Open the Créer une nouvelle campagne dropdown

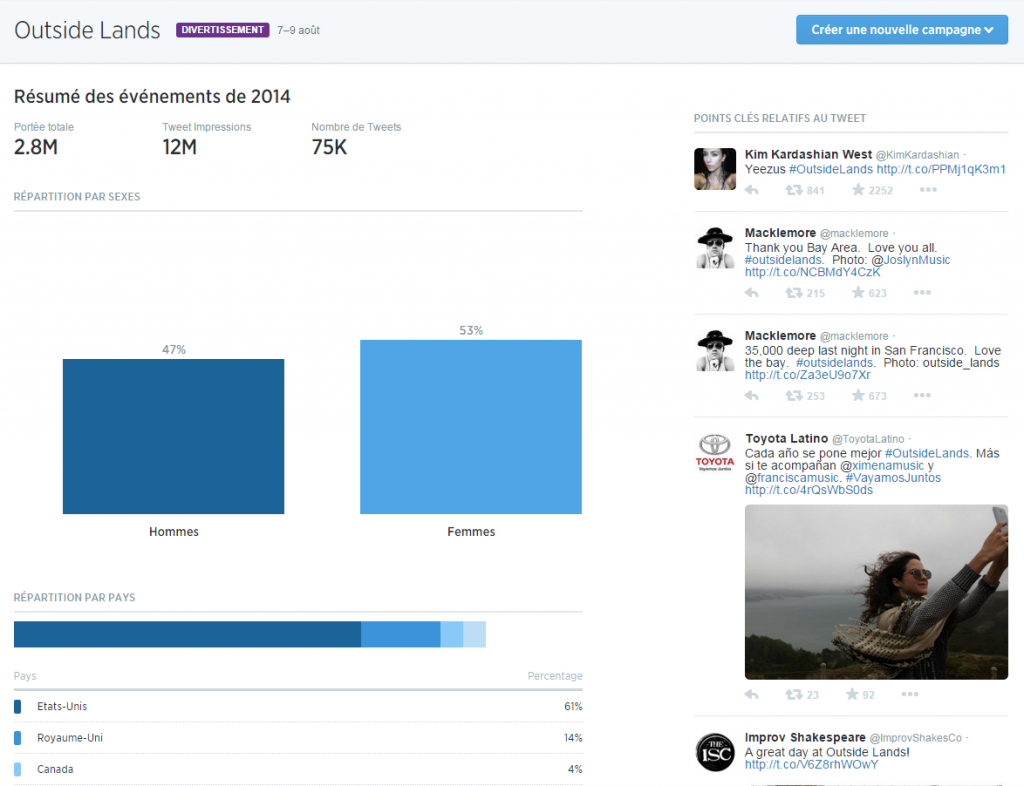tap(902, 30)
